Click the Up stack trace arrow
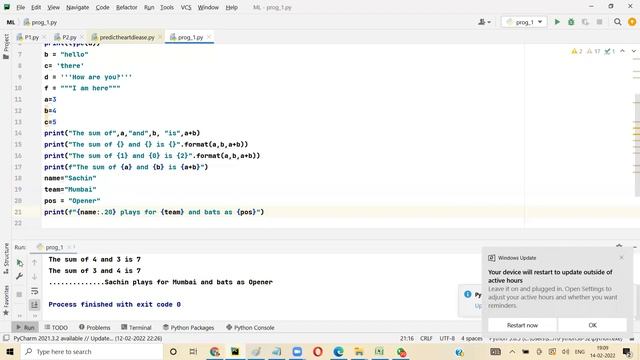Screen dimensions: 640x360 coord(35,262)
